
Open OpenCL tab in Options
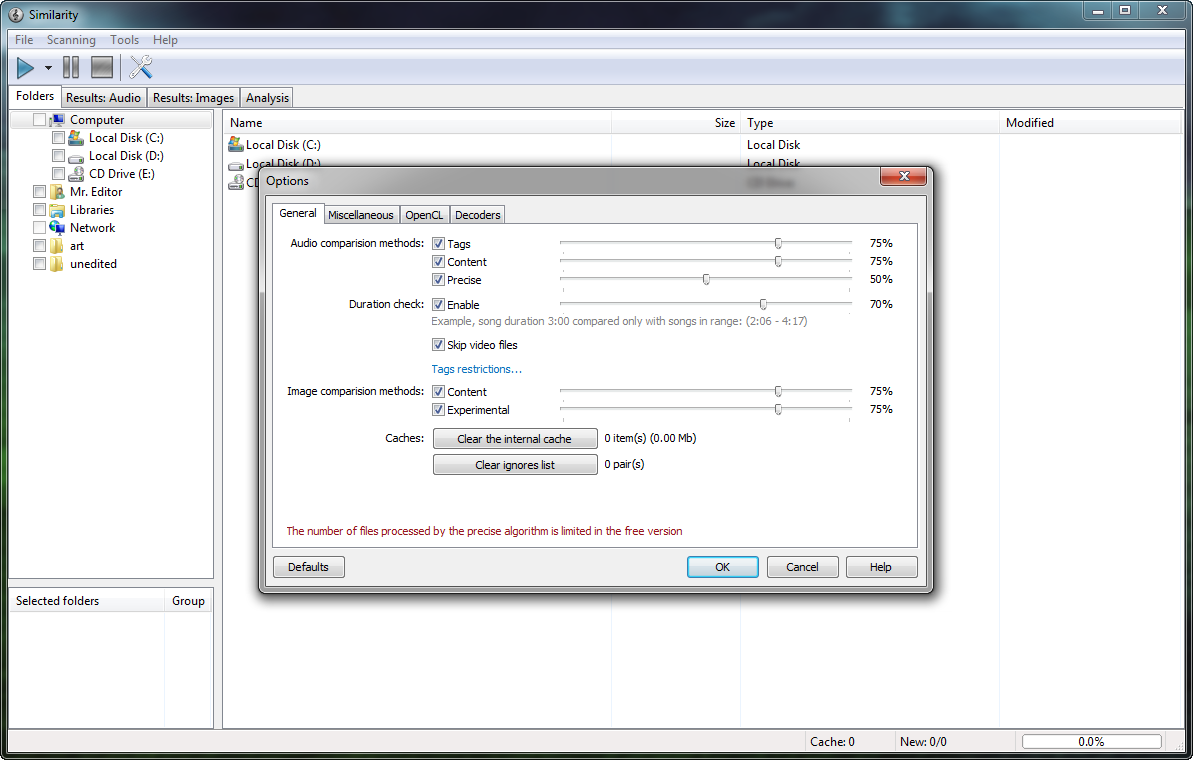point(424,215)
